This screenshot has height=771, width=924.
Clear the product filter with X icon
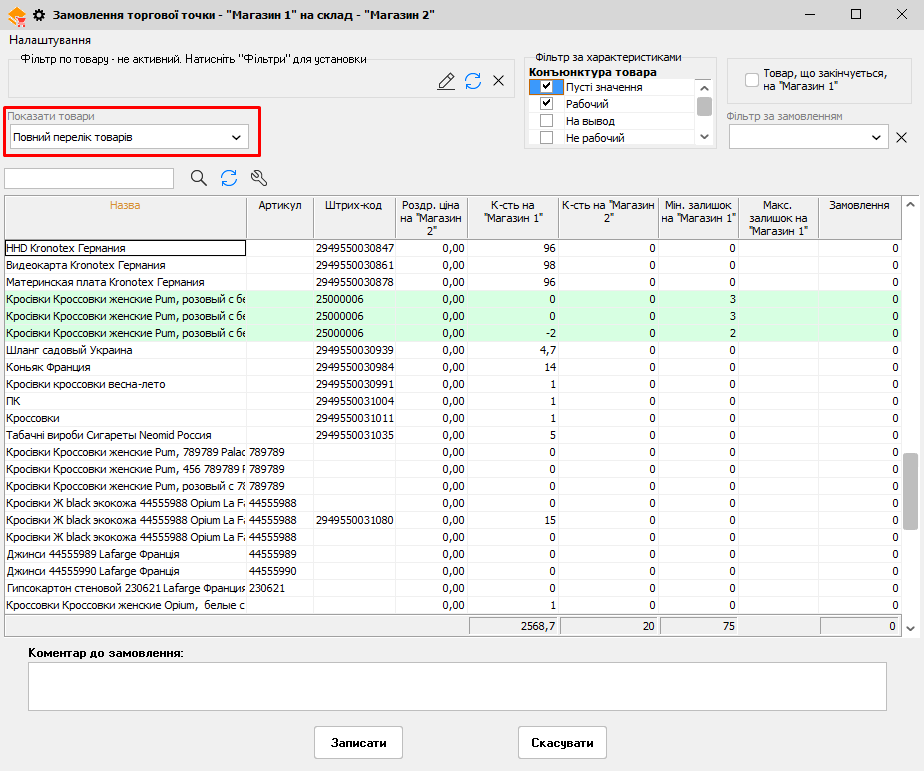[x=499, y=81]
